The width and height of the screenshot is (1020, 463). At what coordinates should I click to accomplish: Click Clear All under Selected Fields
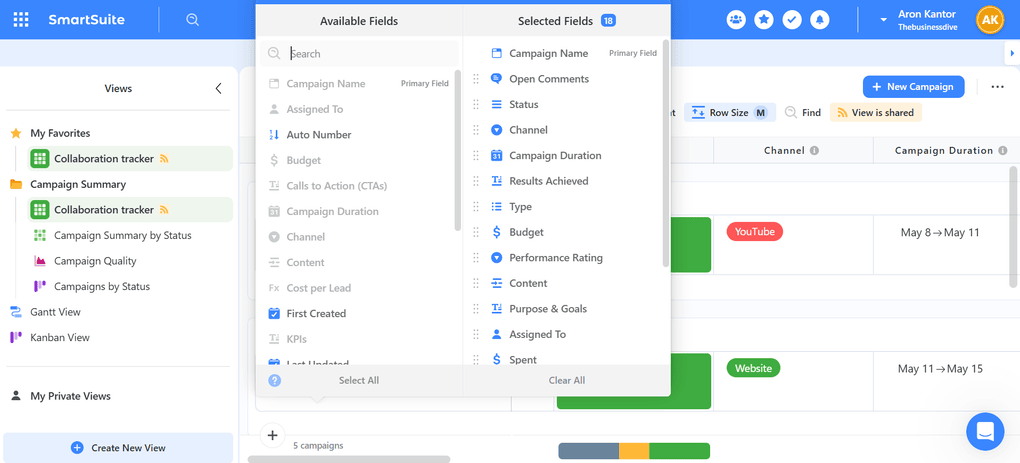point(567,380)
